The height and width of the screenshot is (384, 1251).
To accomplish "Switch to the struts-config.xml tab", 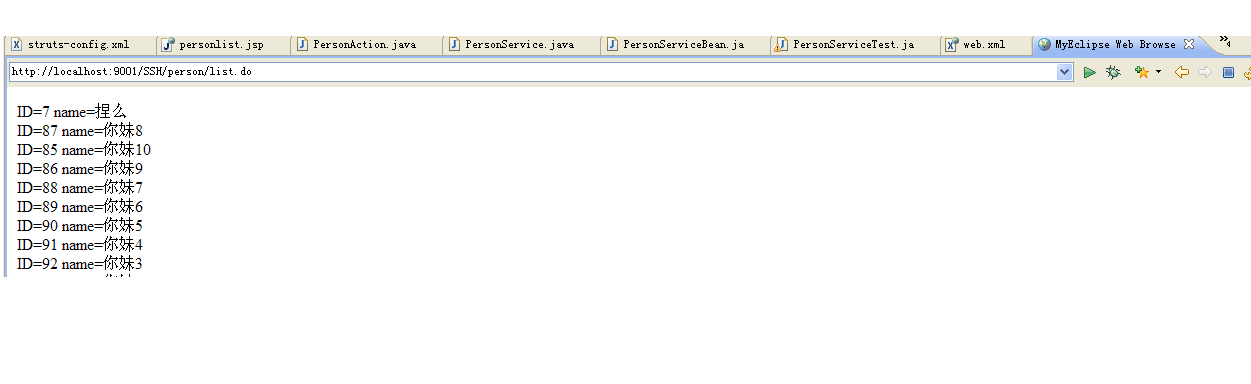I will pos(79,45).
